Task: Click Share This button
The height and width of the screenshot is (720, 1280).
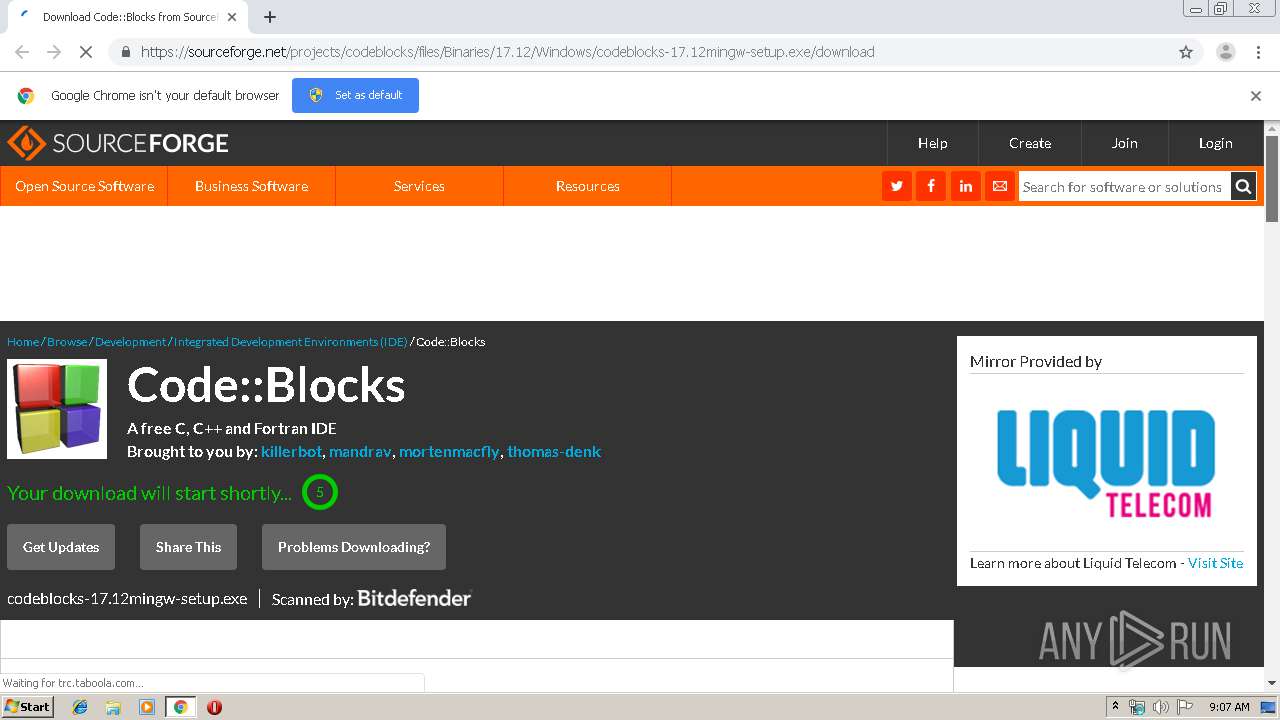Action: (x=188, y=547)
